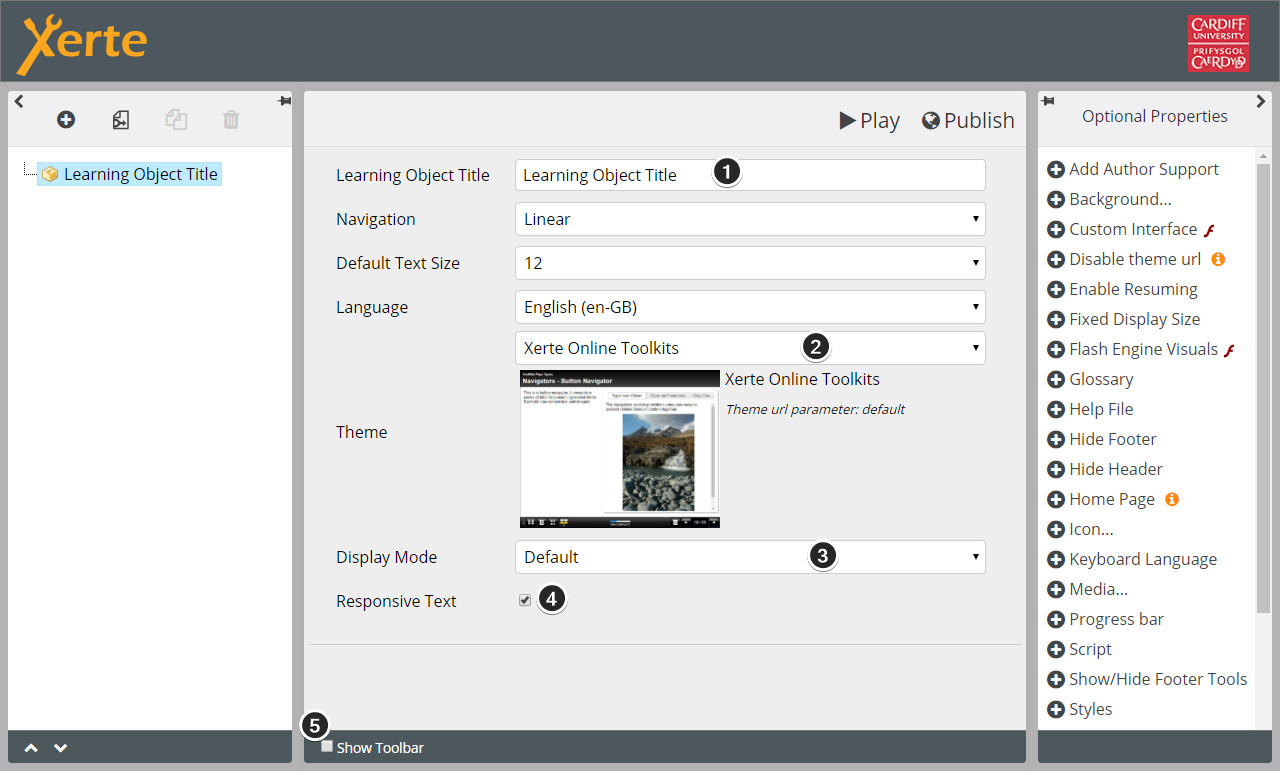Add the Script property
Screen dimensions: 1280x771
click(1079, 649)
